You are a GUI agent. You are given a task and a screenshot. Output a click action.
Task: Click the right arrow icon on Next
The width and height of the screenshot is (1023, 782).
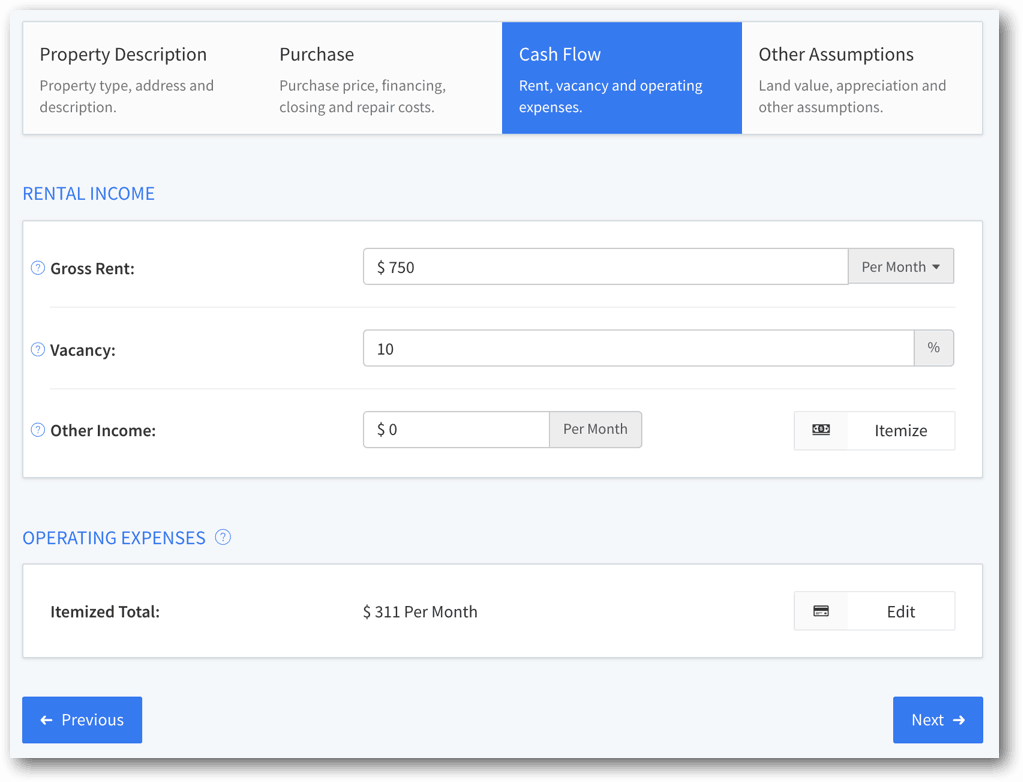[x=958, y=719]
